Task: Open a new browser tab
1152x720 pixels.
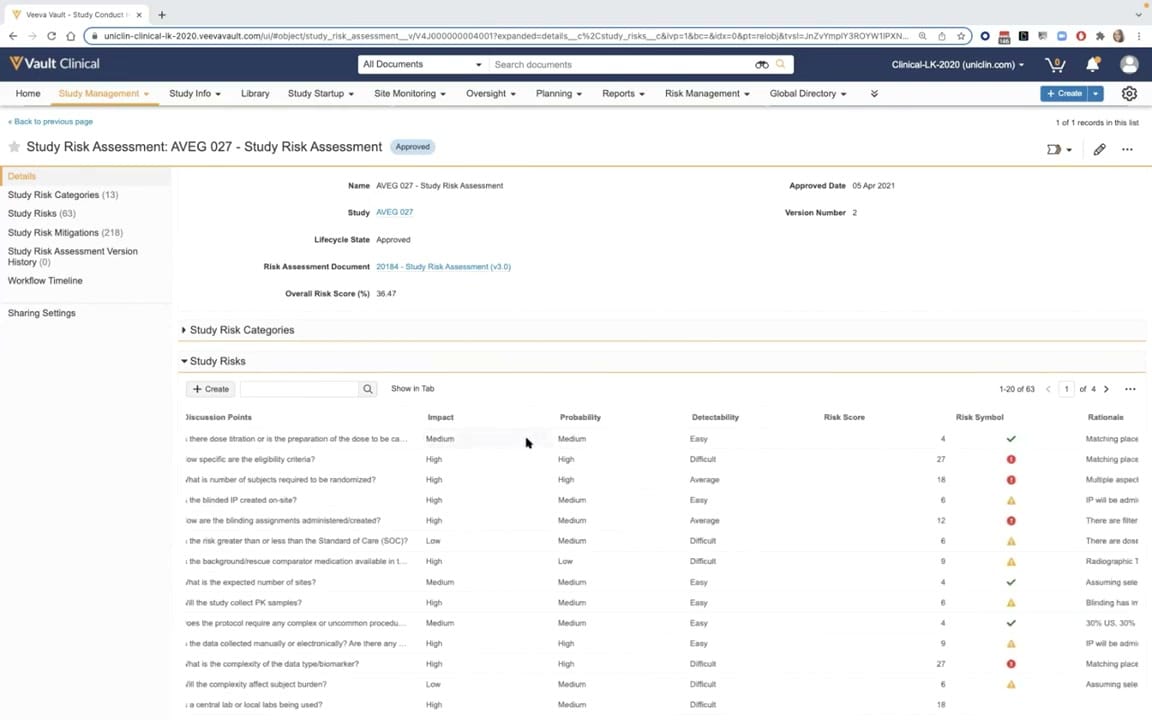Action: click(x=162, y=15)
